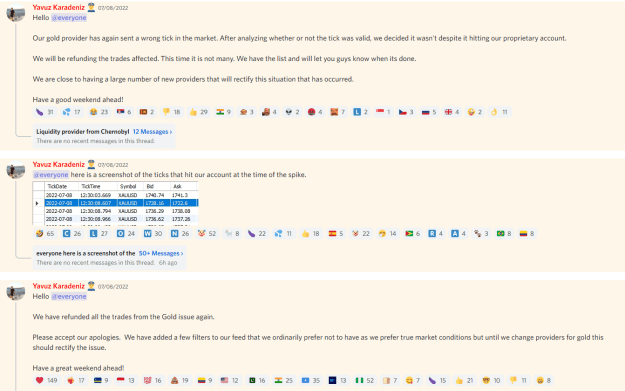The height and width of the screenshot is (391, 625).
Task: Click the alien emoji reaction with count 2
Action: pos(293,112)
